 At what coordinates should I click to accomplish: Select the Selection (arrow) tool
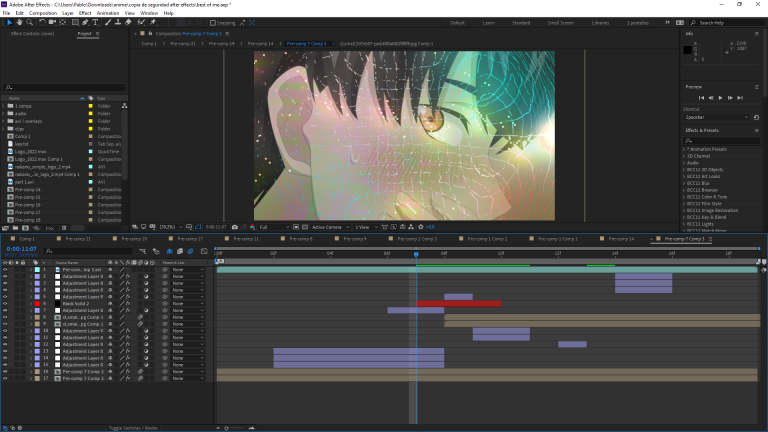coord(9,23)
